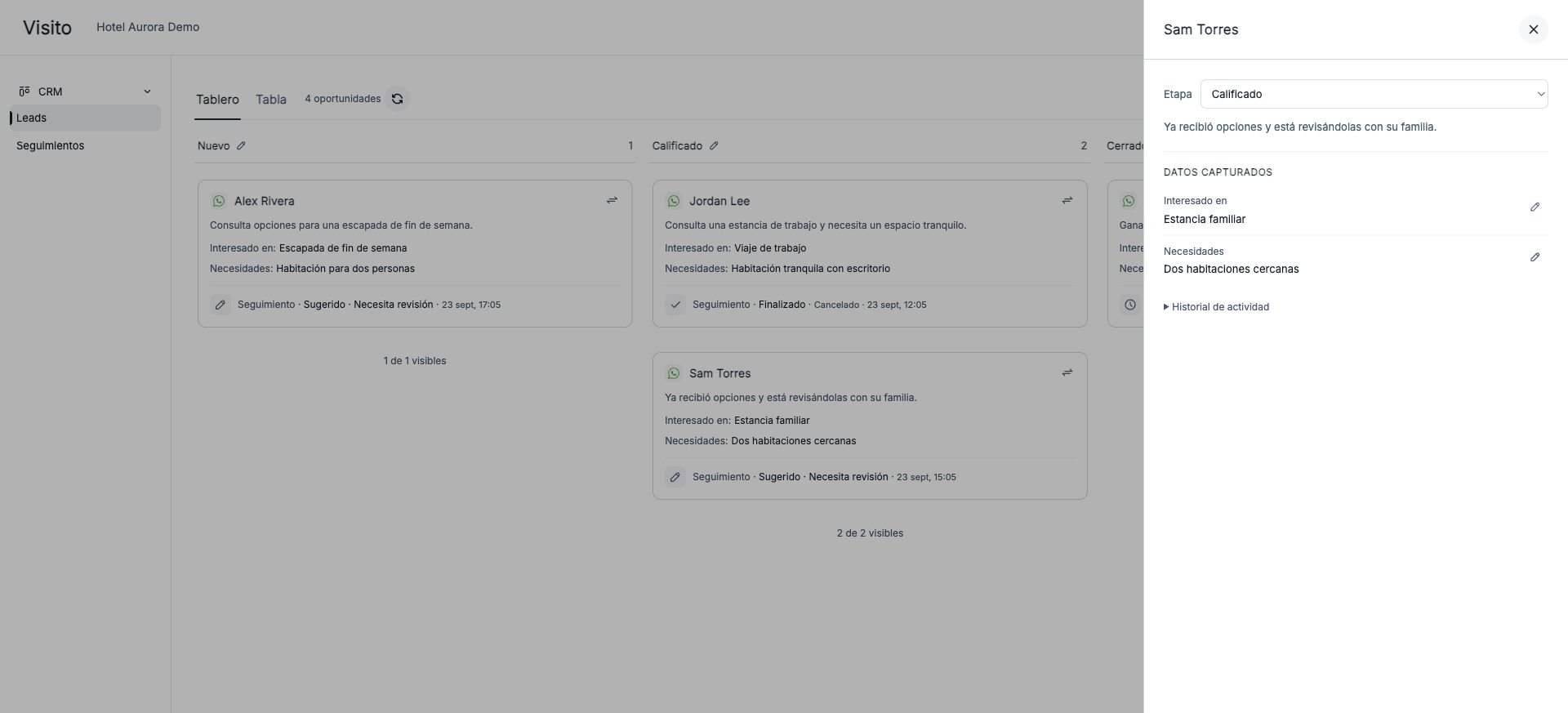The height and width of the screenshot is (713, 1568).
Task: Open the Etapa stage dropdown
Action: (x=1374, y=94)
